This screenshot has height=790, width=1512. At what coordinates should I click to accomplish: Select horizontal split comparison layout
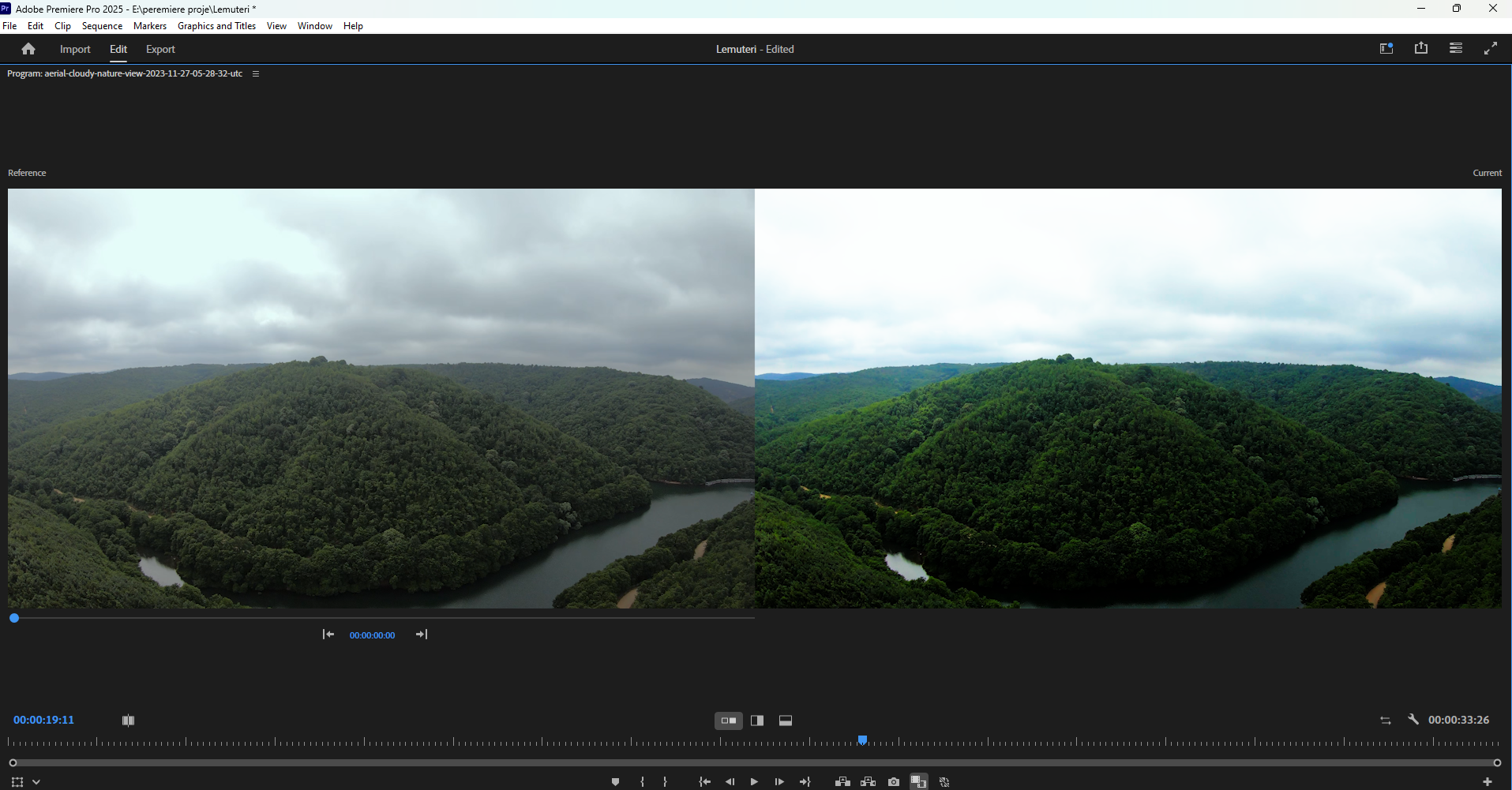786,721
